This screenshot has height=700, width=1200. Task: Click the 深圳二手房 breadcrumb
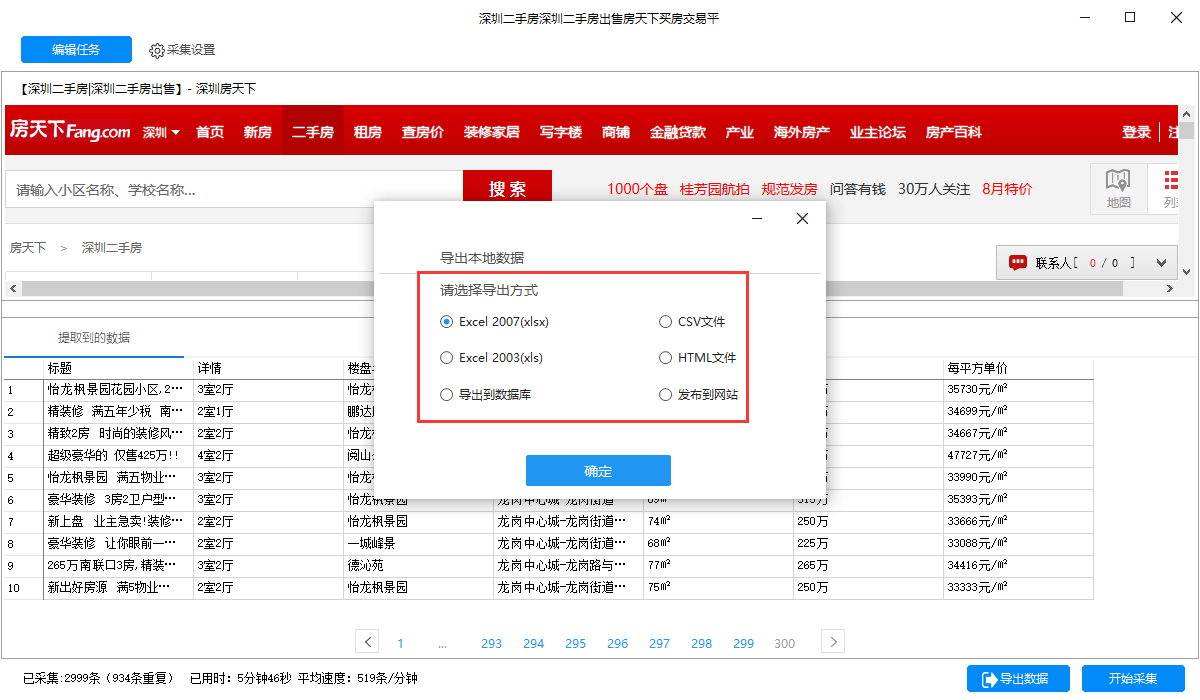pos(112,247)
